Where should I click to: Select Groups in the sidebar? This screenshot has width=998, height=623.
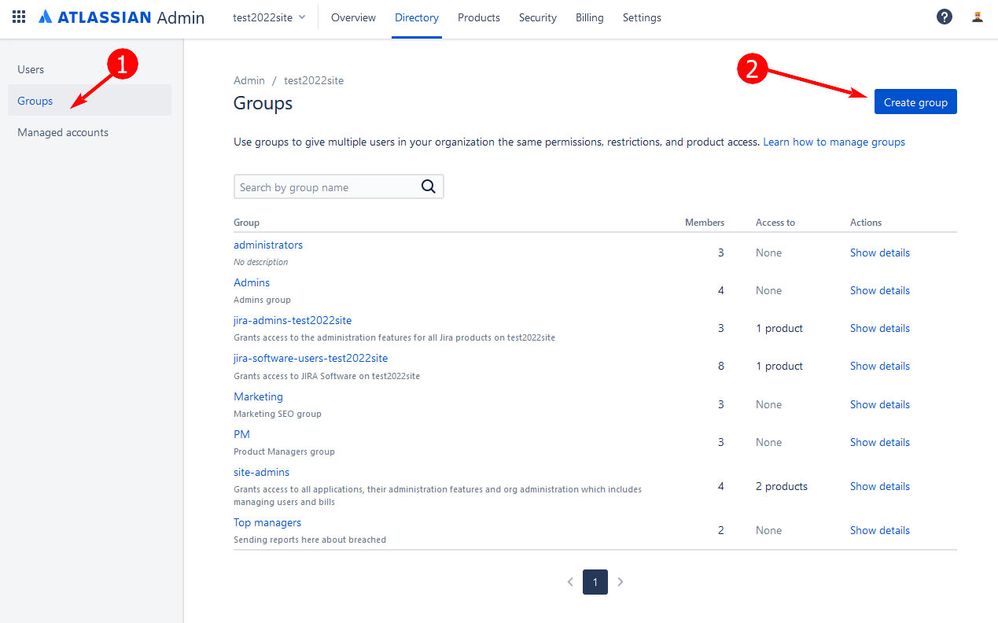point(90,101)
